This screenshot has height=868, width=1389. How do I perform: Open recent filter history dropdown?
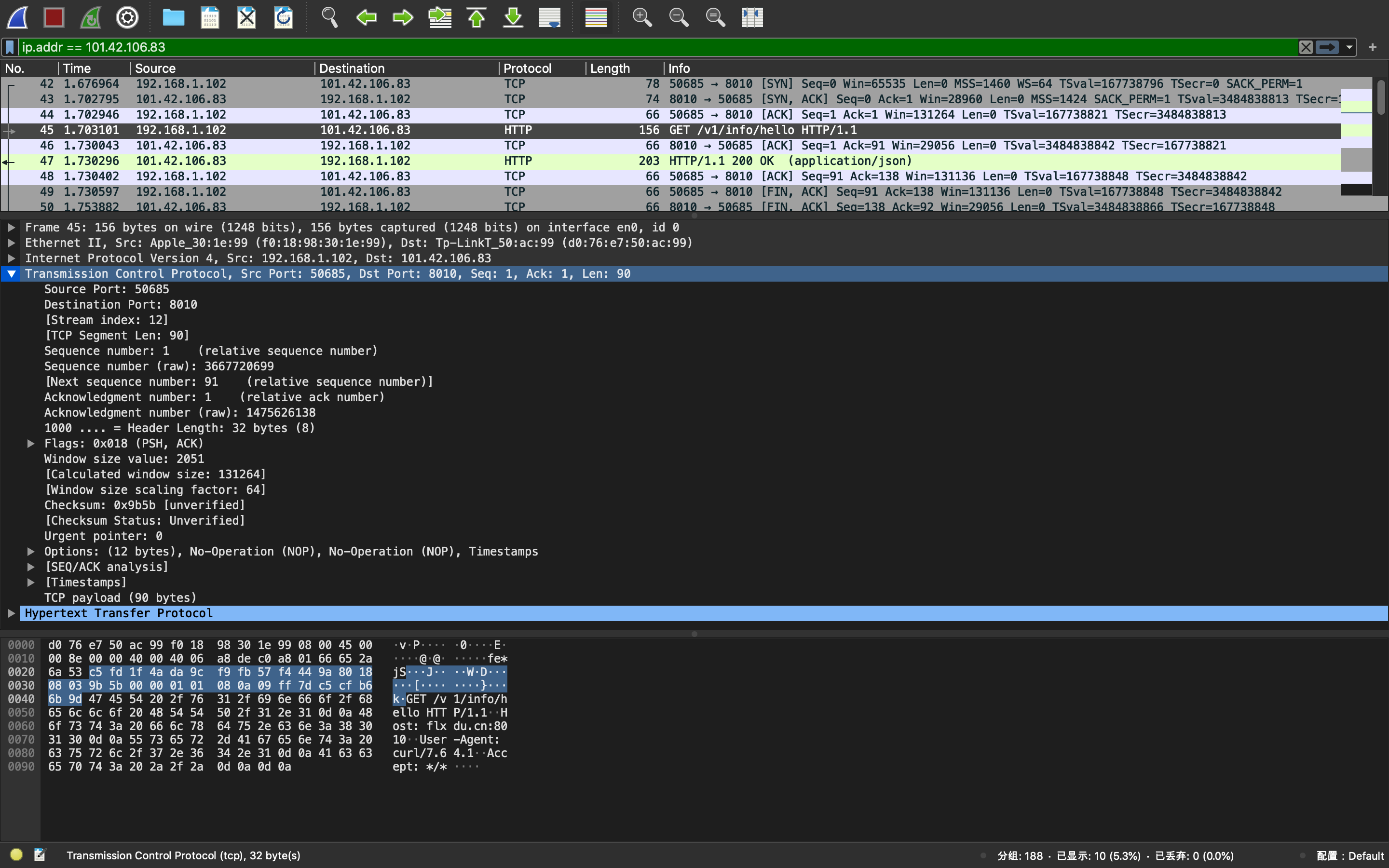point(1349,47)
